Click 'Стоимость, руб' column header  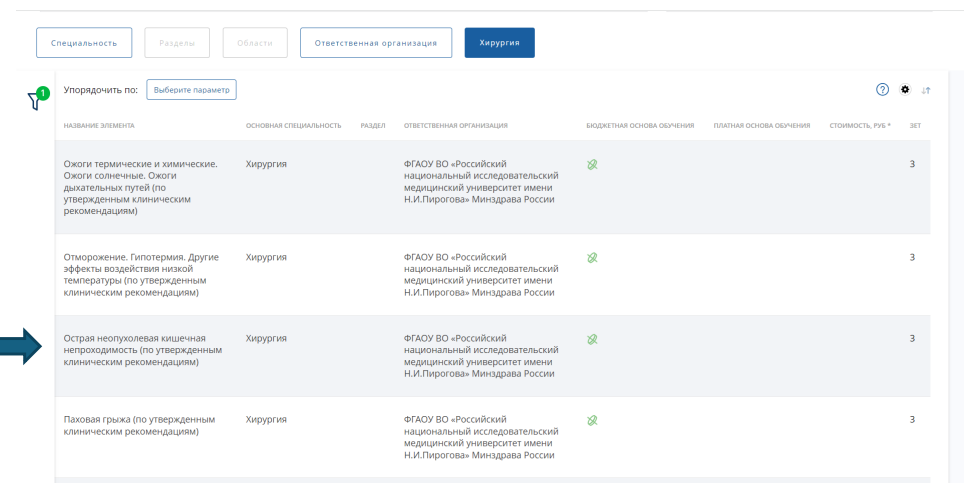[859, 125]
